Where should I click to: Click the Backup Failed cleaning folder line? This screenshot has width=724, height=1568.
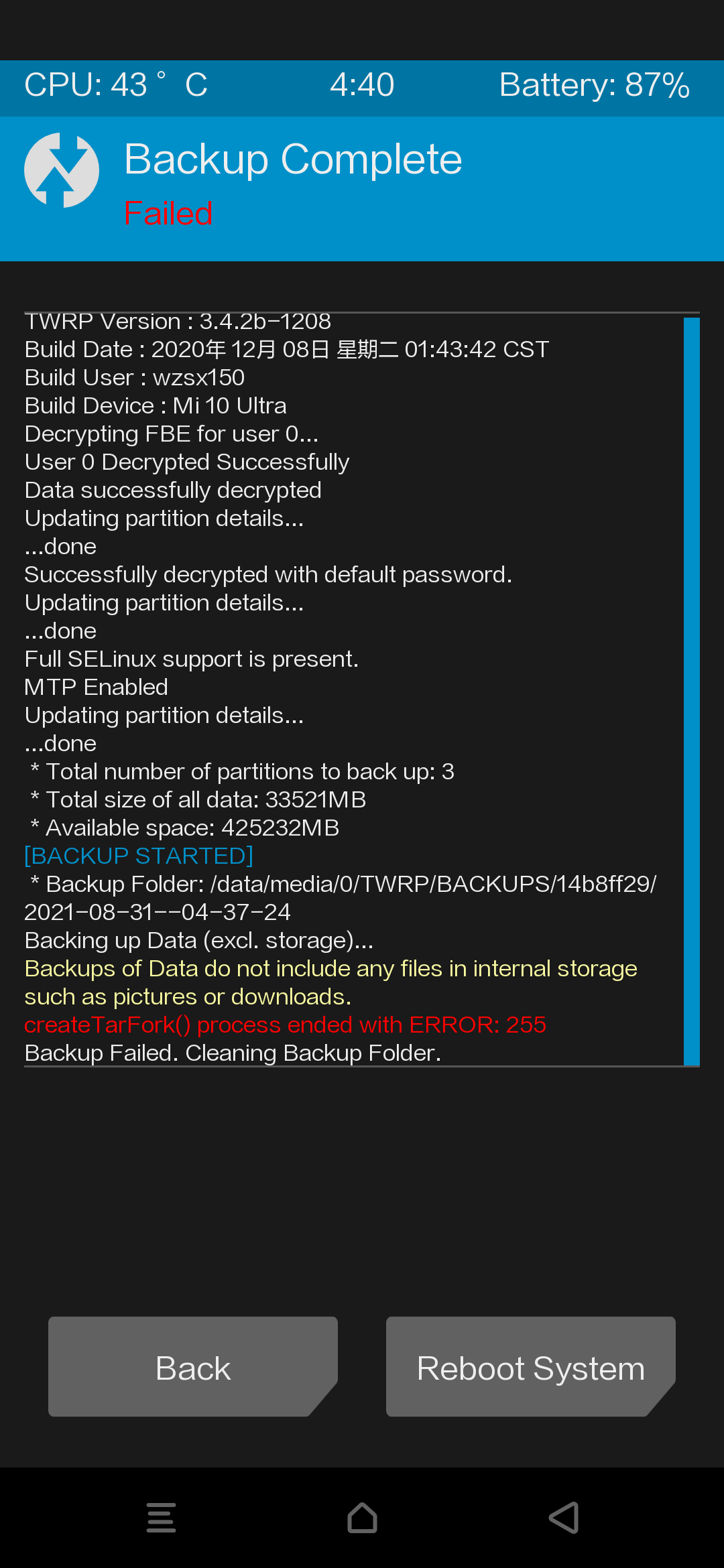tap(233, 1053)
